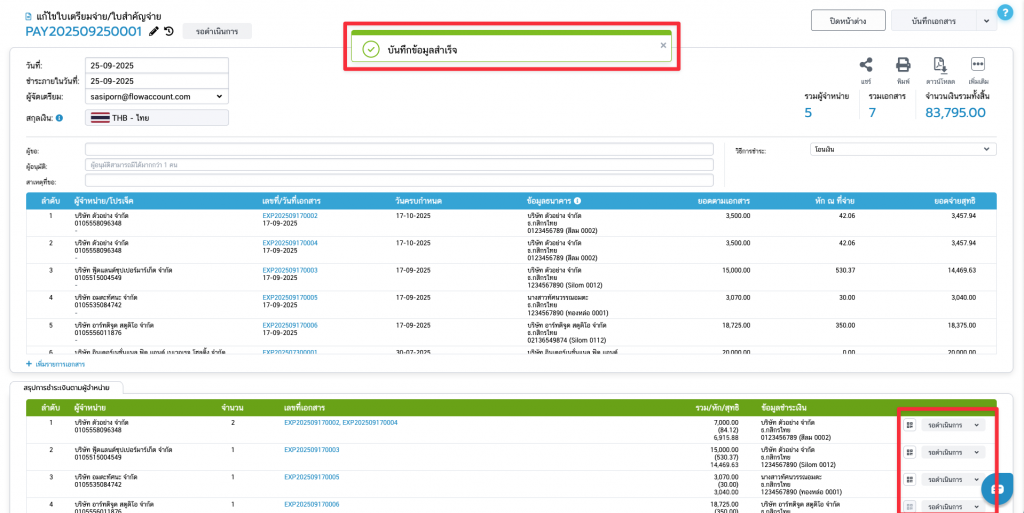Click the pencil edit icon beside PAY202509250001
The width and height of the screenshot is (1024, 513).
point(154,31)
